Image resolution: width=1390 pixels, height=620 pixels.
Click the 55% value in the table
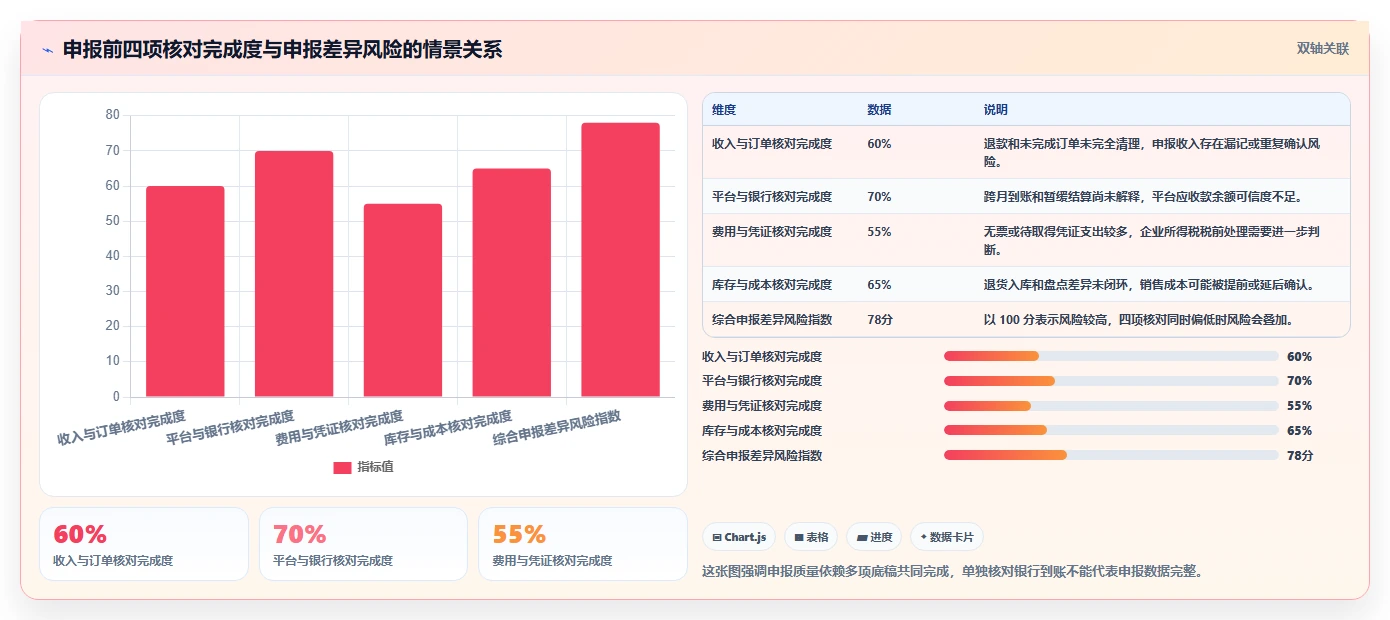[x=879, y=232]
